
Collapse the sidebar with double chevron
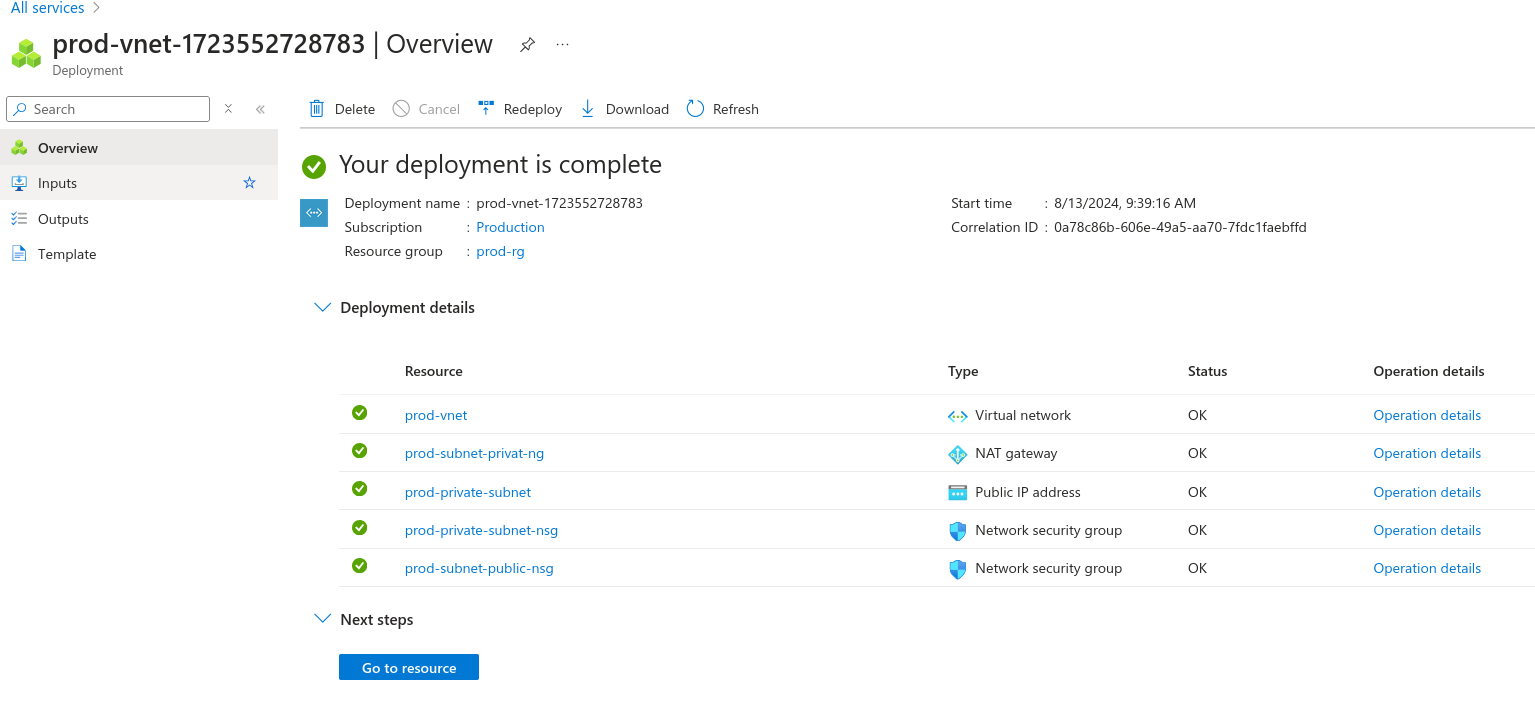(260, 109)
